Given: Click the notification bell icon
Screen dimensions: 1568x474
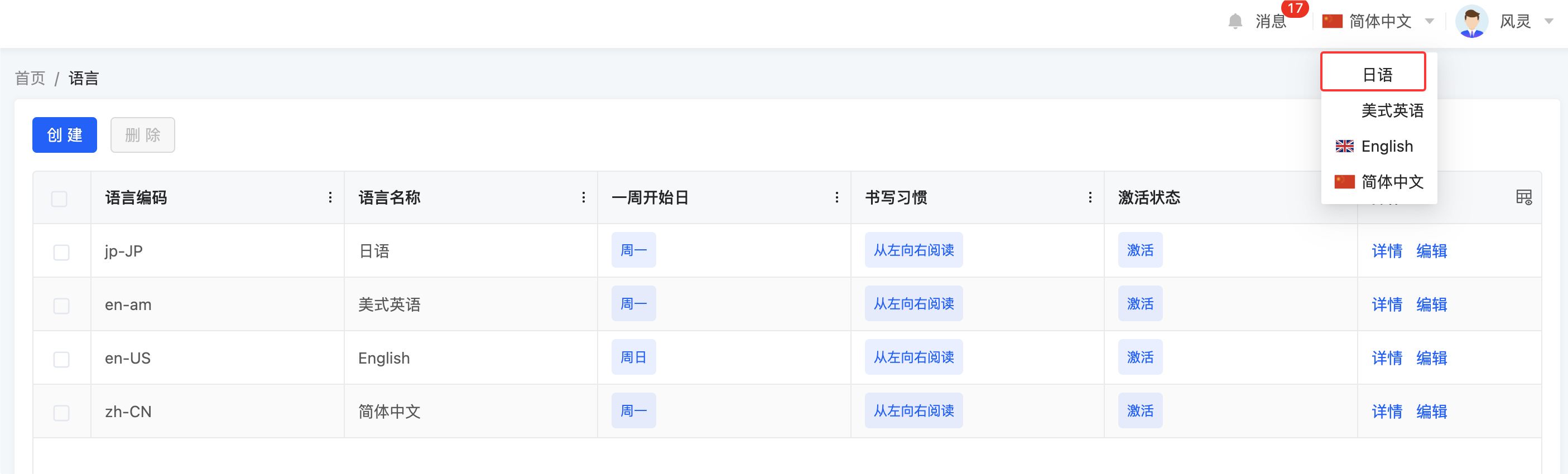Looking at the screenshot, I should point(1234,22).
